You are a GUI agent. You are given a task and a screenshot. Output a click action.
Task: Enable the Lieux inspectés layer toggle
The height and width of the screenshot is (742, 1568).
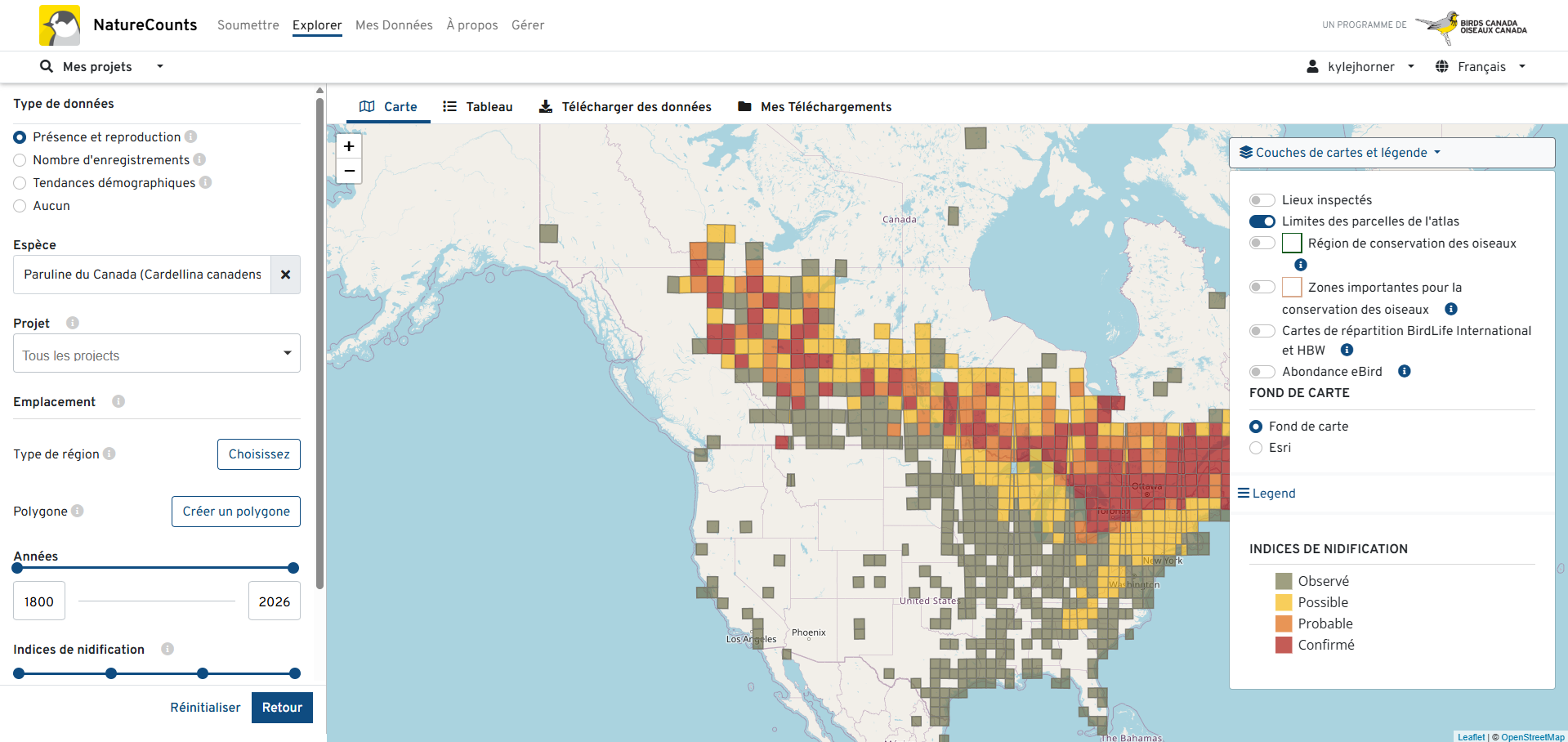(1262, 200)
